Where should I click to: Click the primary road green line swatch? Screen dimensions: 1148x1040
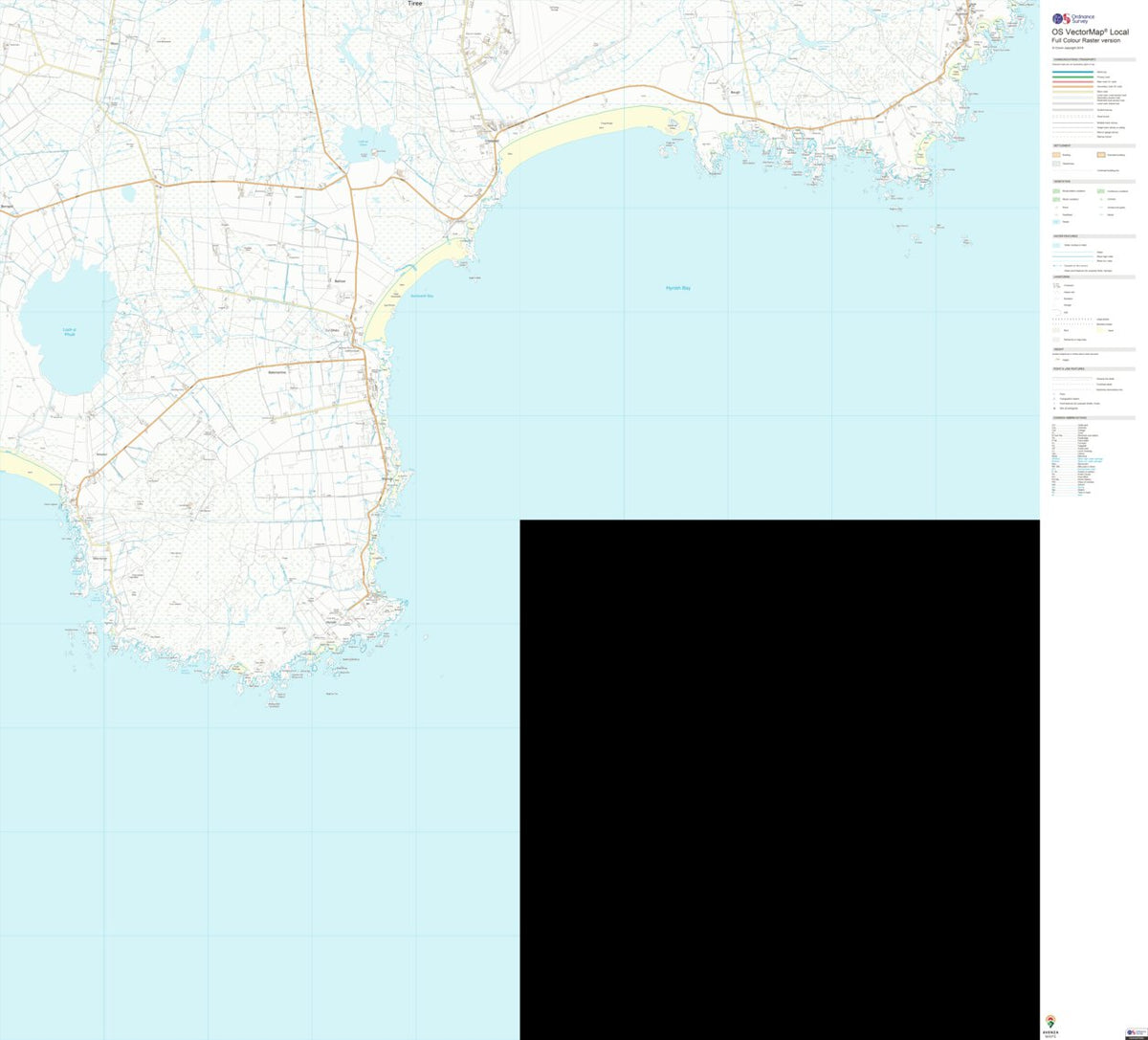tap(1071, 77)
